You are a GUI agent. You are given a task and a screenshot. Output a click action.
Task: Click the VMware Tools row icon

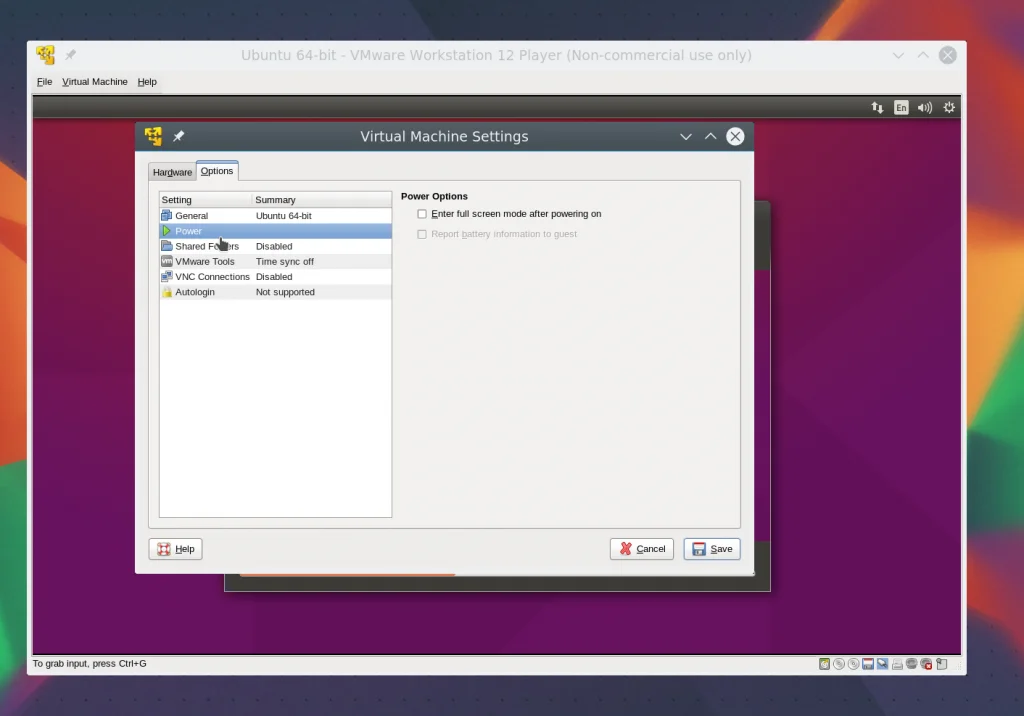167,261
